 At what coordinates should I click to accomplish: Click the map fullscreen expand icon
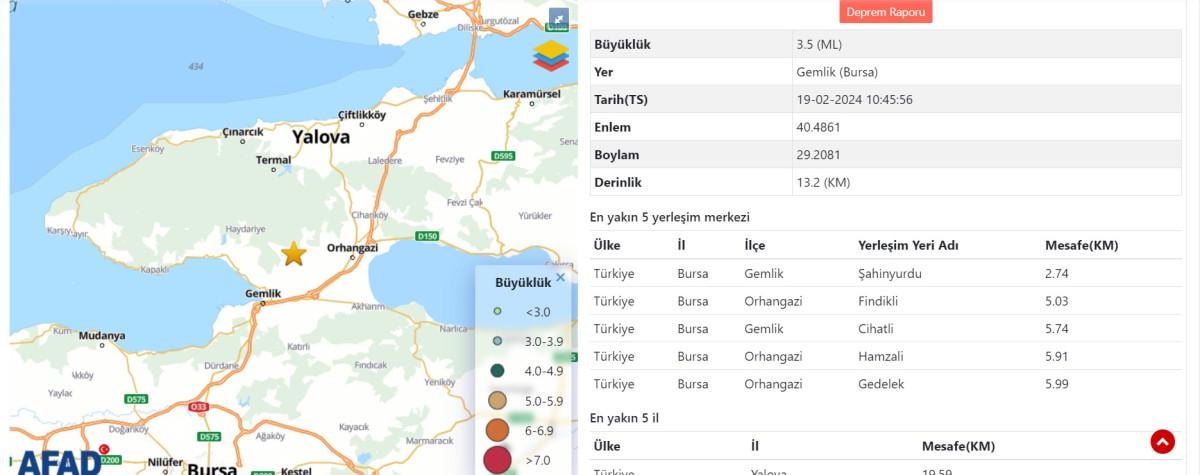coord(558,18)
